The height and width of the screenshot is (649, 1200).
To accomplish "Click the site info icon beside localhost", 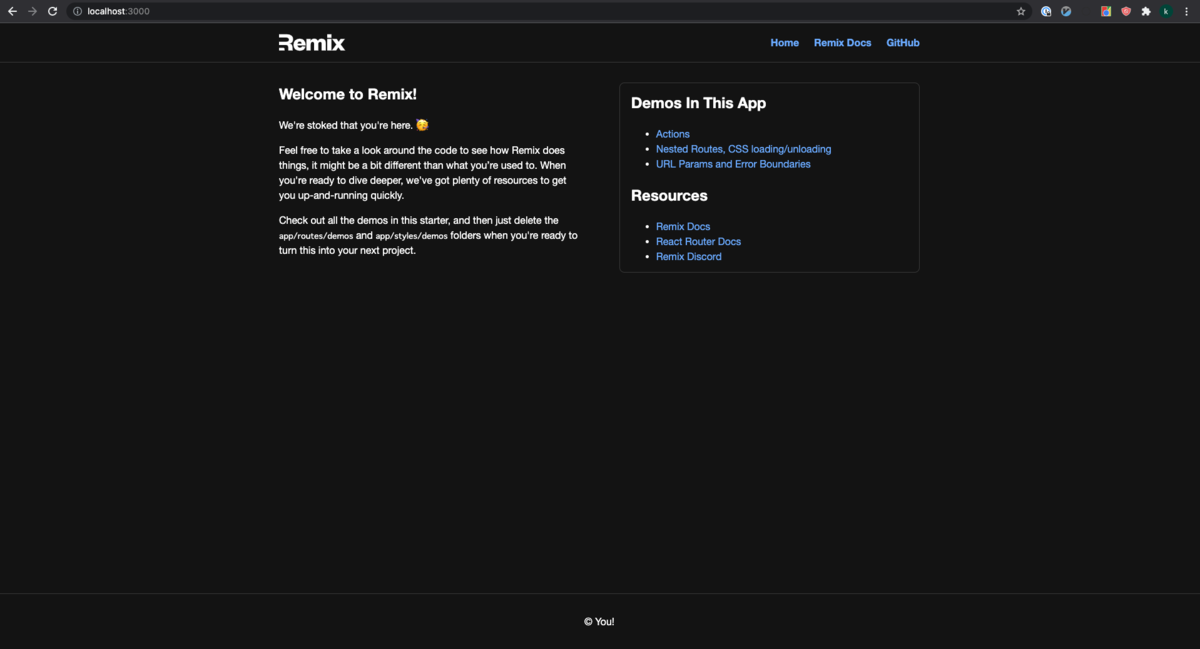I will pos(77,11).
